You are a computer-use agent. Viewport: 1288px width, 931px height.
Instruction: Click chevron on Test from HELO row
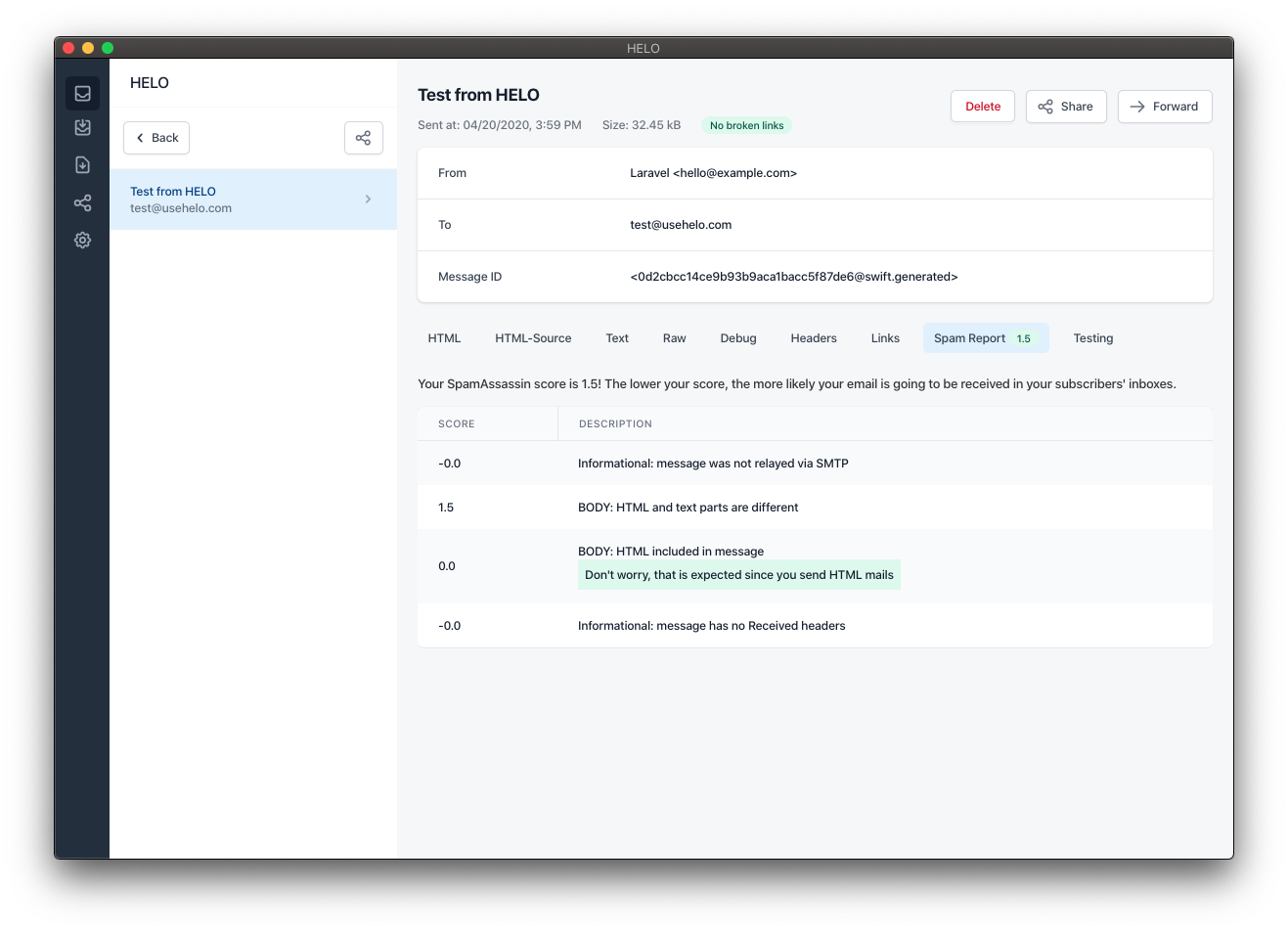[x=368, y=199]
